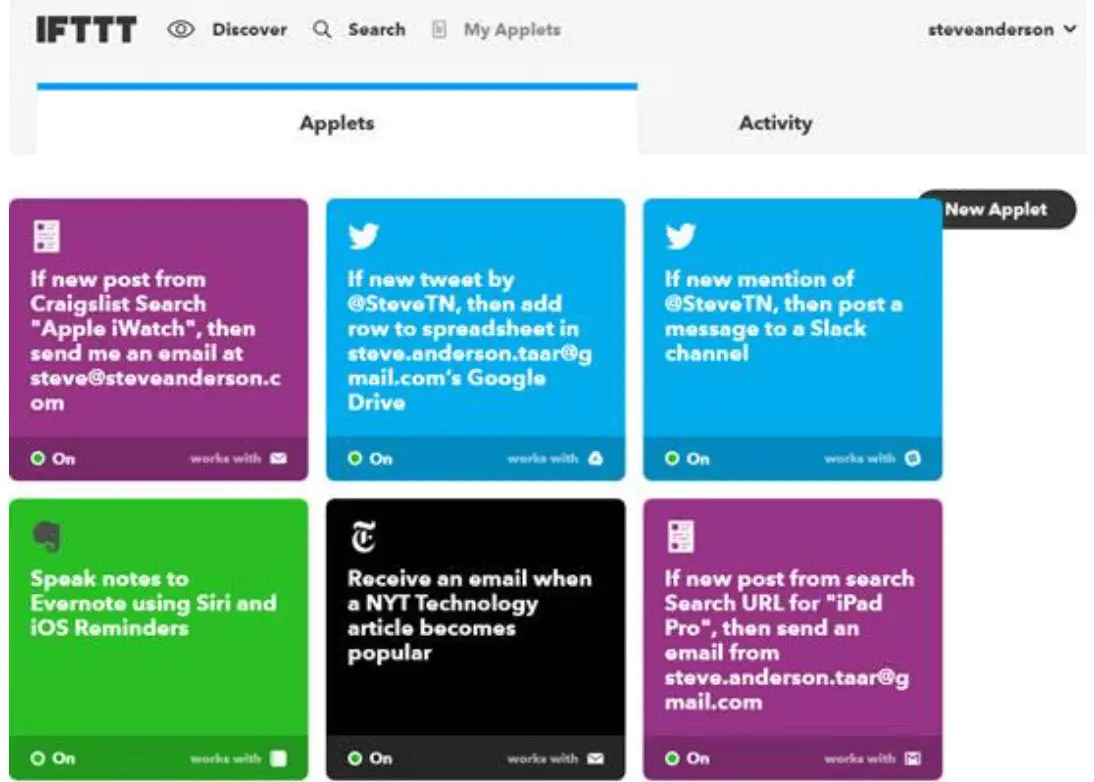The width and height of the screenshot is (1094, 782).
Task: Click 'works with' text on NYT Technology card
Action: [x=543, y=758]
